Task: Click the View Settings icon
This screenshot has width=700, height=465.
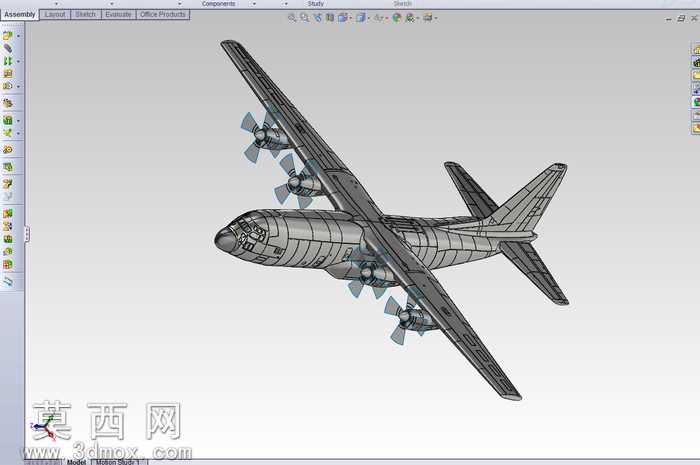Action: click(428, 18)
